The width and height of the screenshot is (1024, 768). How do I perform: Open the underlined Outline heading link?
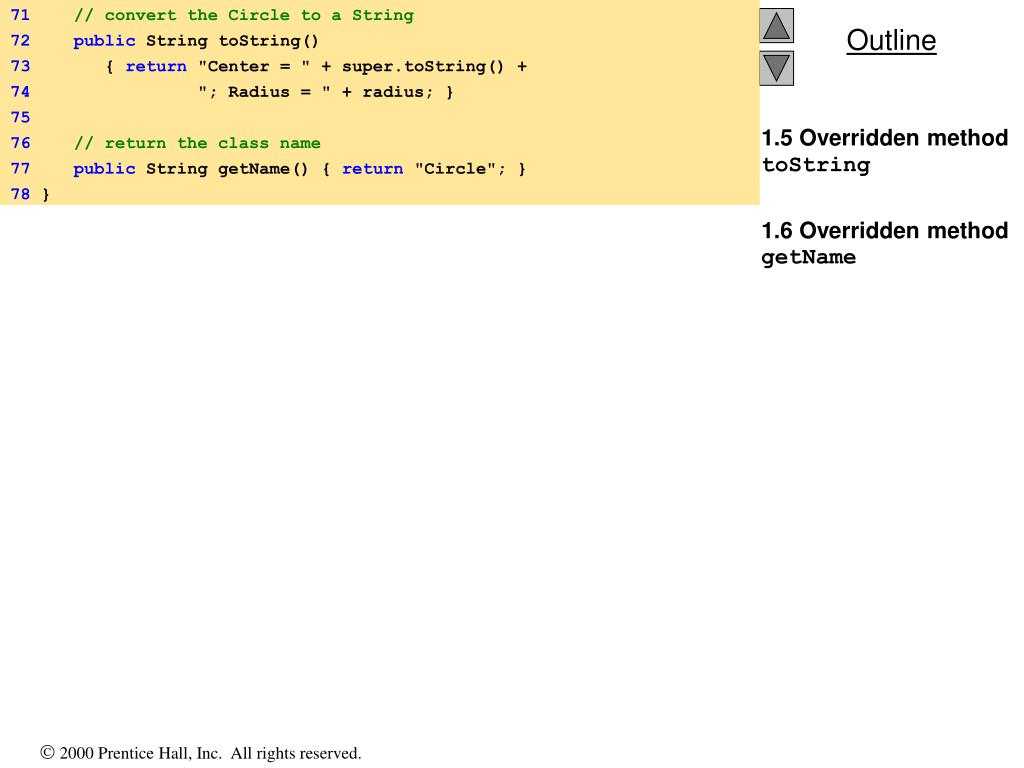(x=891, y=40)
